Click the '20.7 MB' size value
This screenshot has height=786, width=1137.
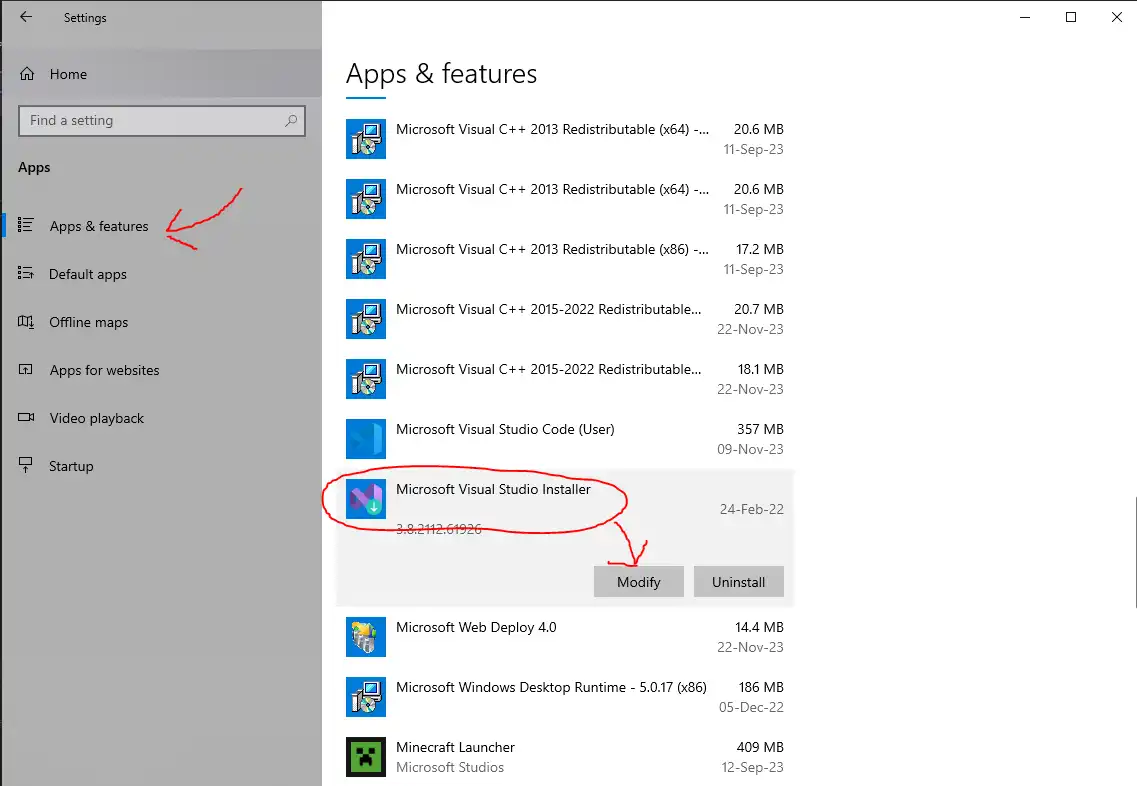(x=758, y=310)
